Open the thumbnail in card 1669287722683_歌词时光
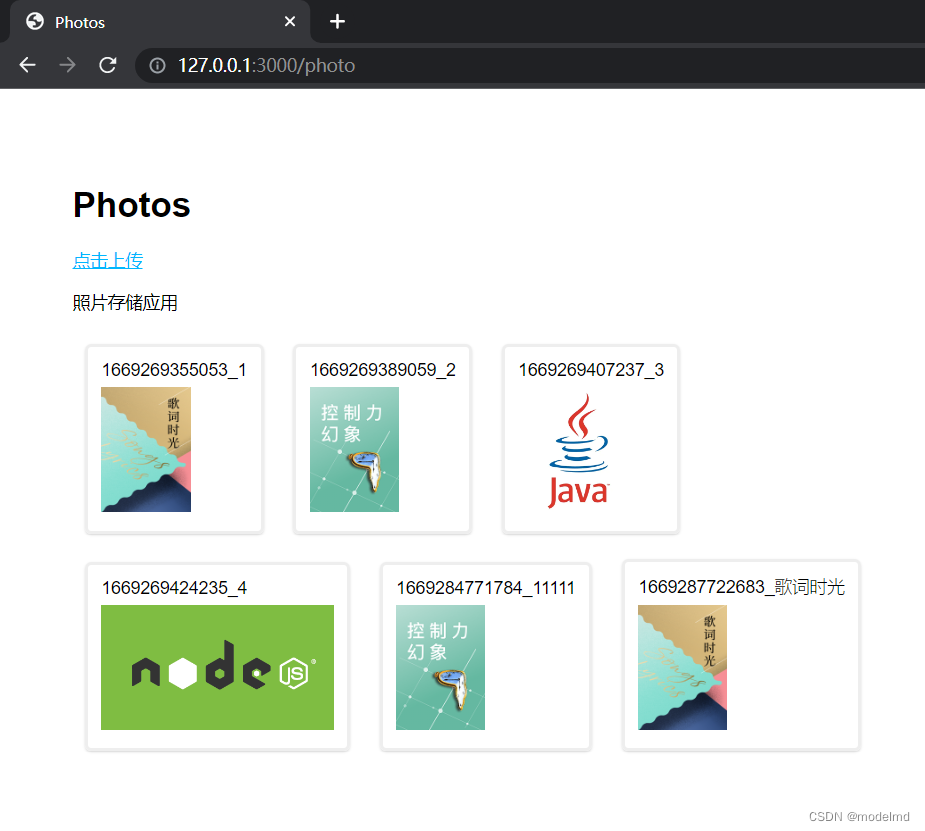Image resolution: width=925 pixels, height=831 pixels. [682, 668]
